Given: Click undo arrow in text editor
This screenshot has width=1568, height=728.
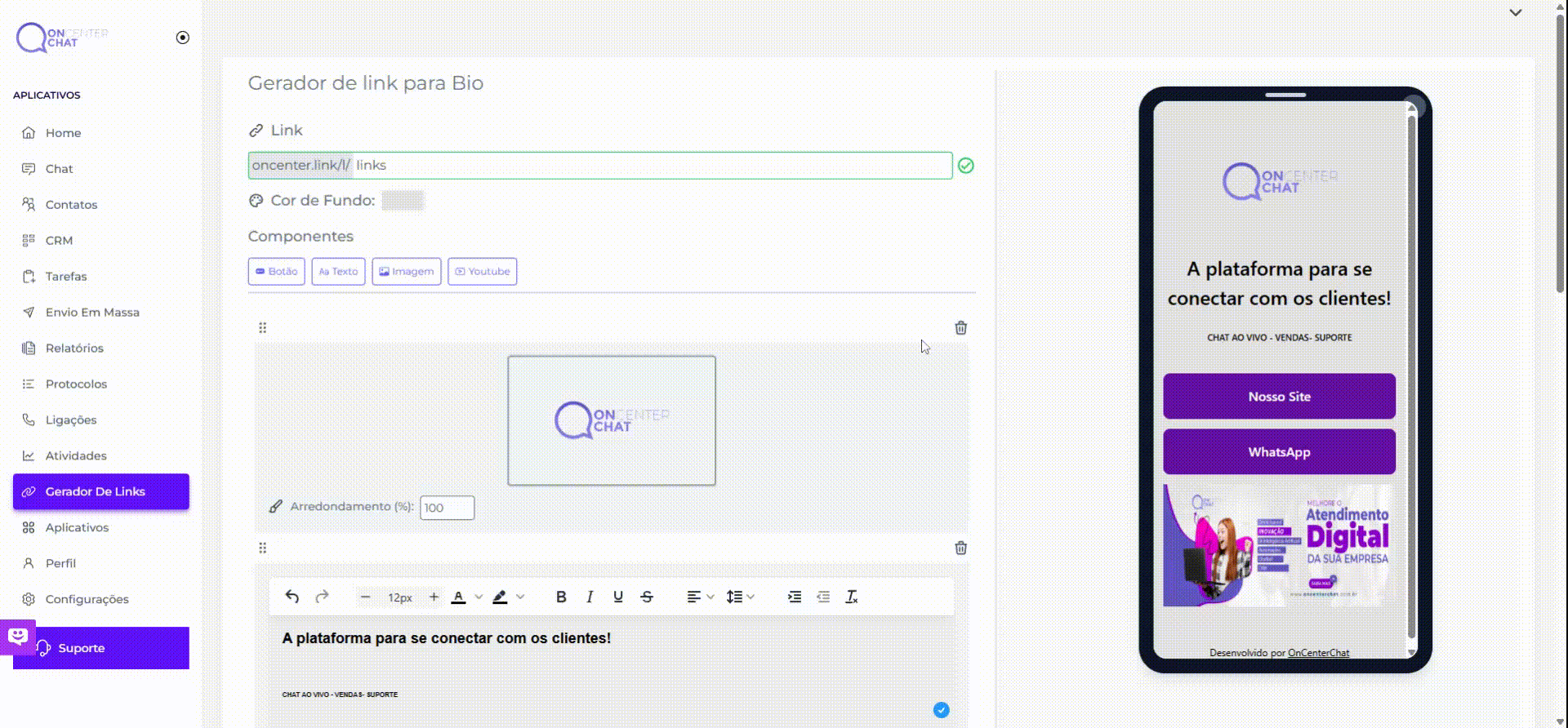Looking at the screenshot, I should pos(292,597).
